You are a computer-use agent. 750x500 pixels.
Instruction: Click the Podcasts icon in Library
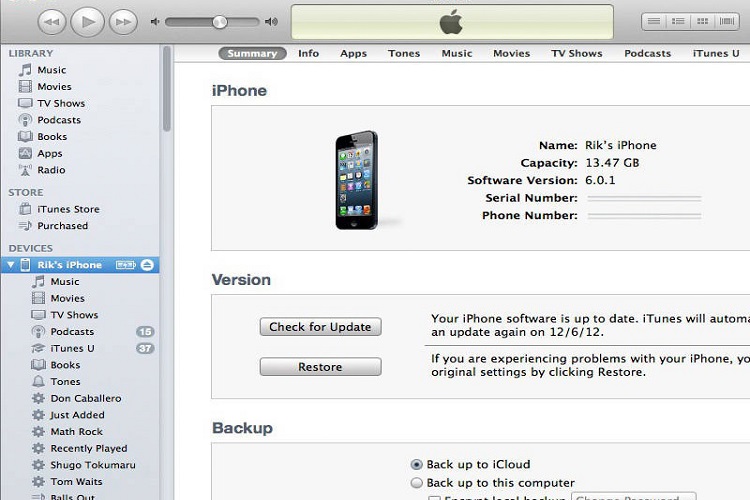(x=25, y=120)
